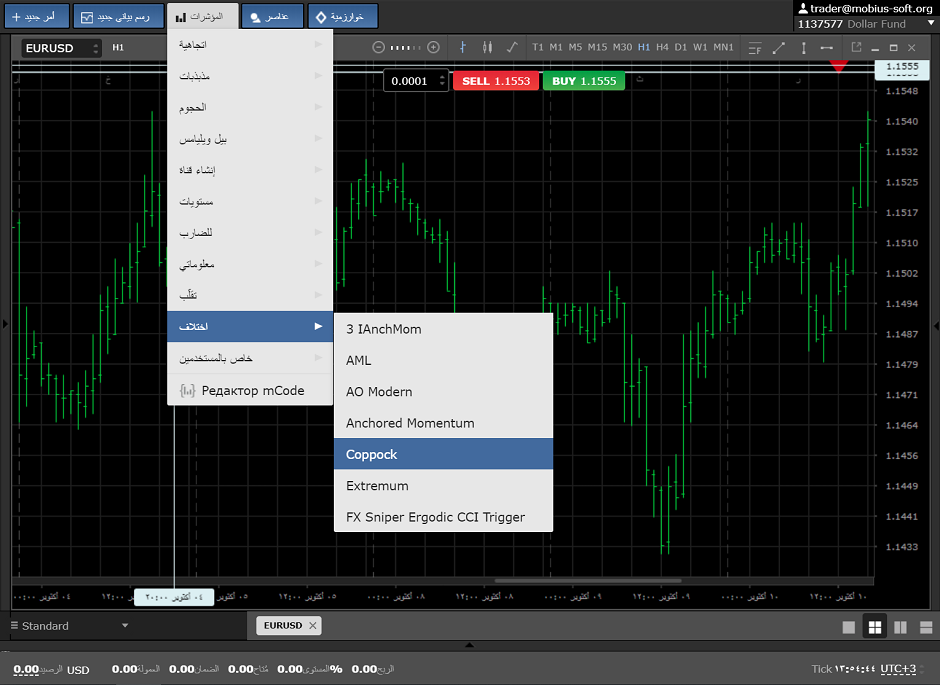Switch to two-column chart layout

900,627
